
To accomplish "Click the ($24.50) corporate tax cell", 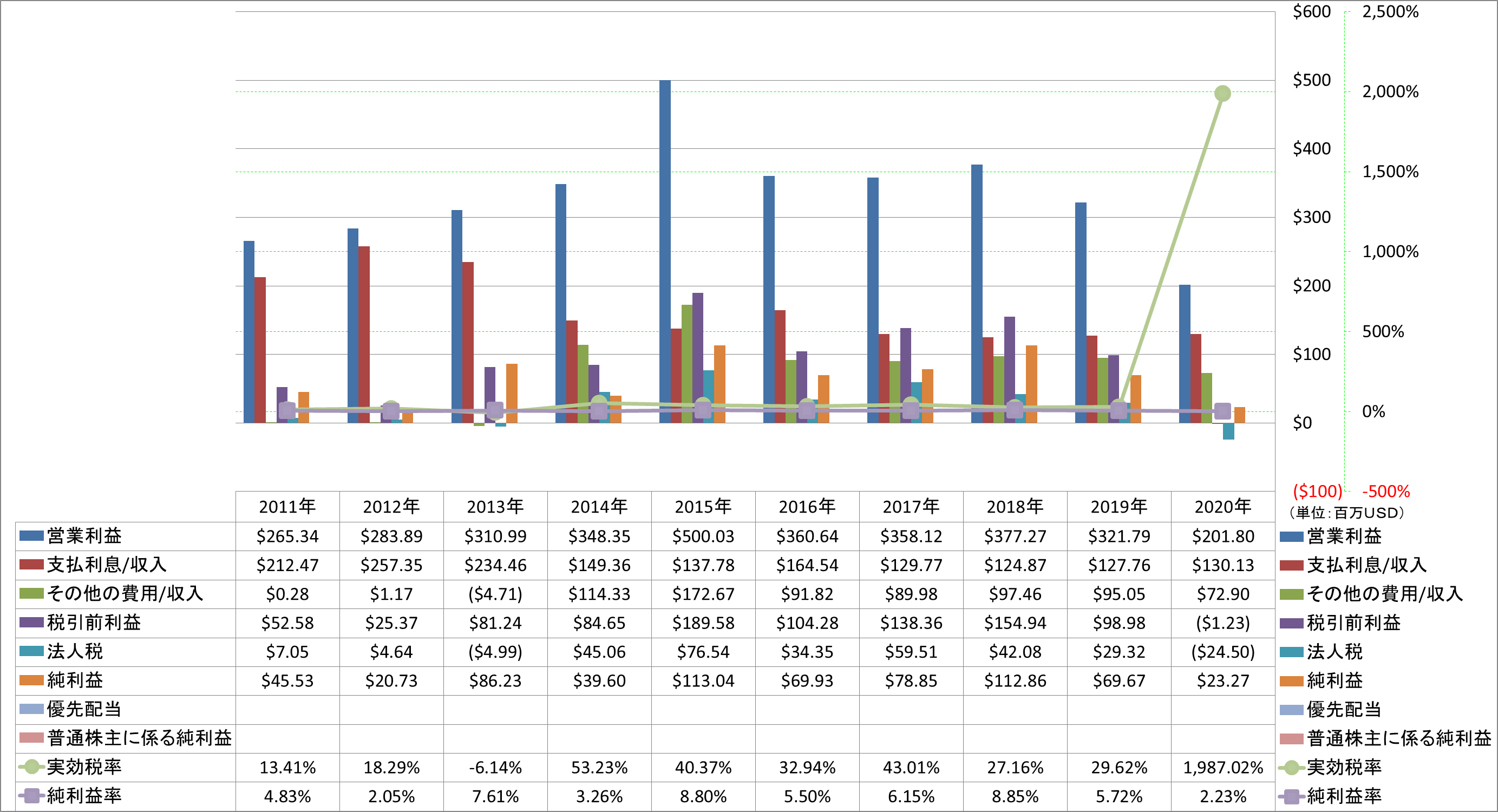I will click(x=1223, y=651).
